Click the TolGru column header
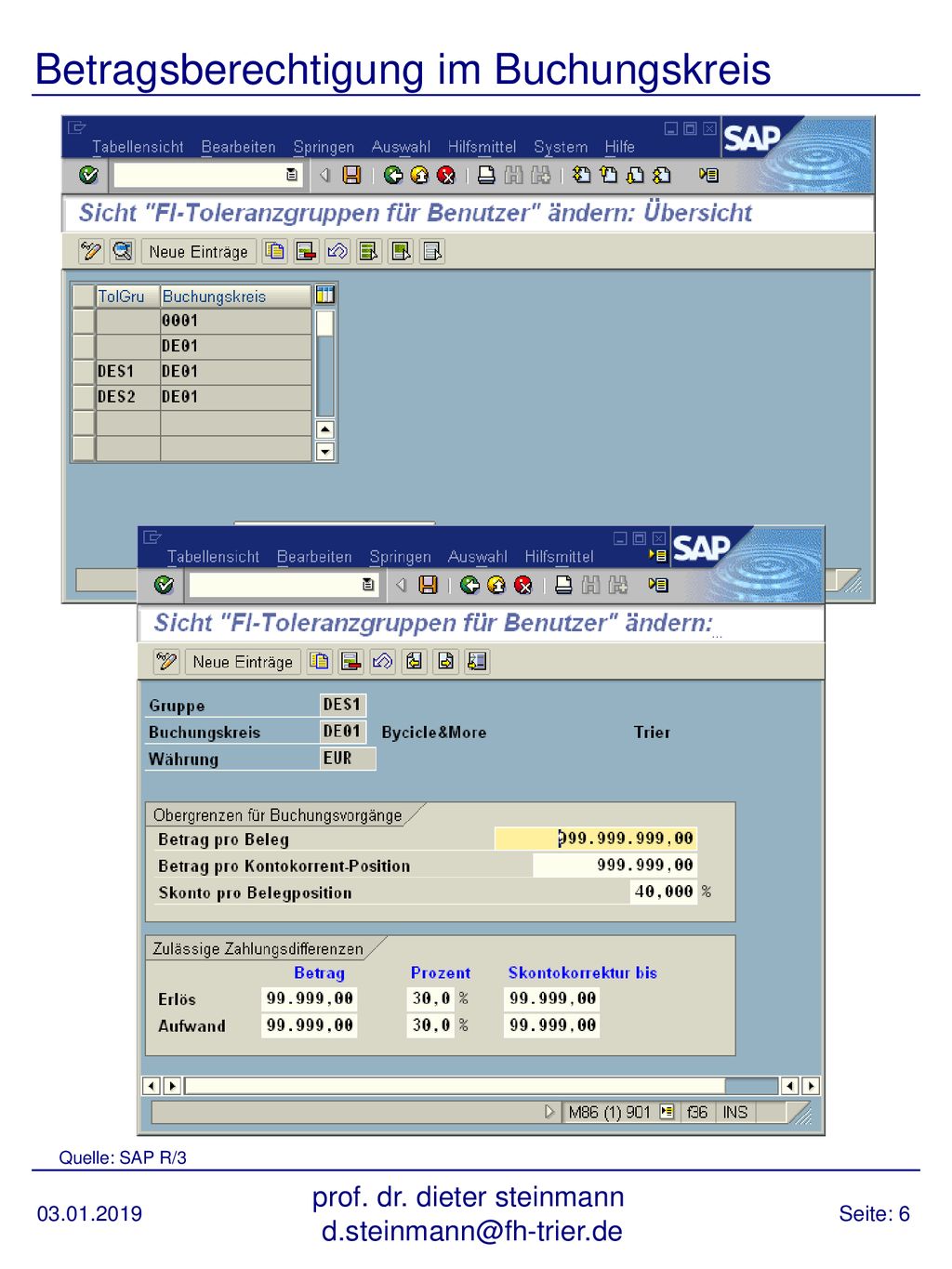952x1269 pixels. point(127,296)
